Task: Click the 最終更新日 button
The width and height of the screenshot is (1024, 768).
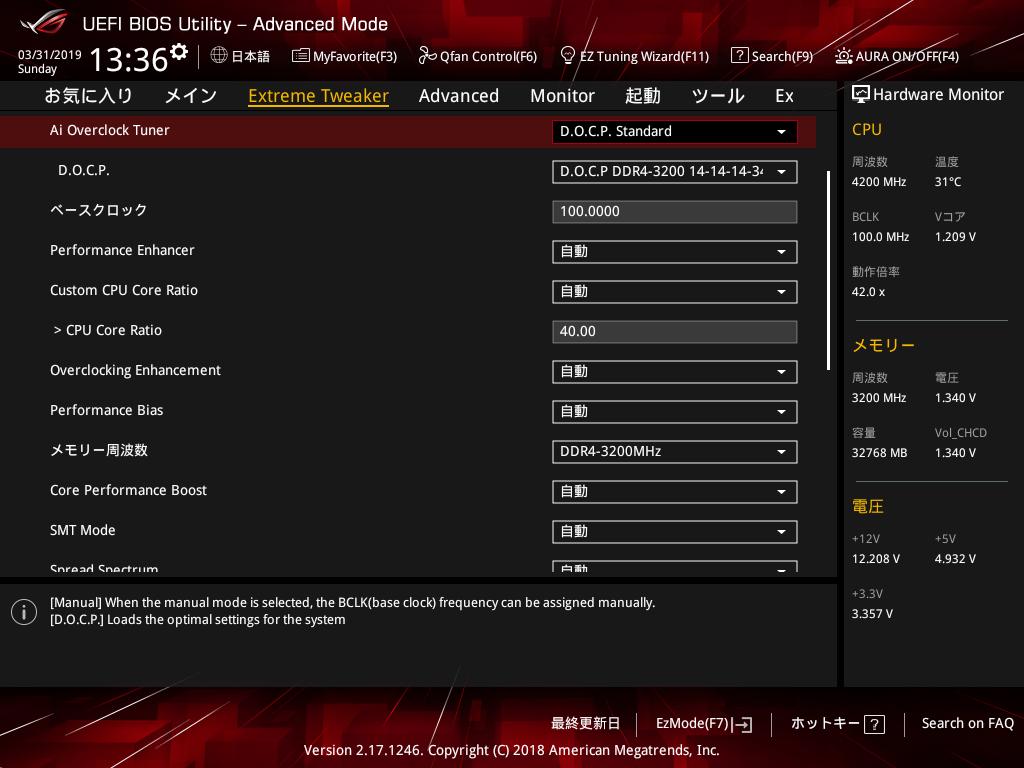Action: click(x=585, y=723)
